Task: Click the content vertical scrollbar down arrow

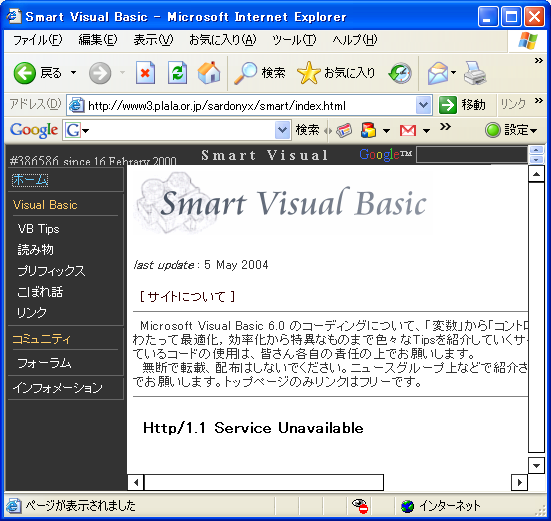Action: click(x=536, y=466)
